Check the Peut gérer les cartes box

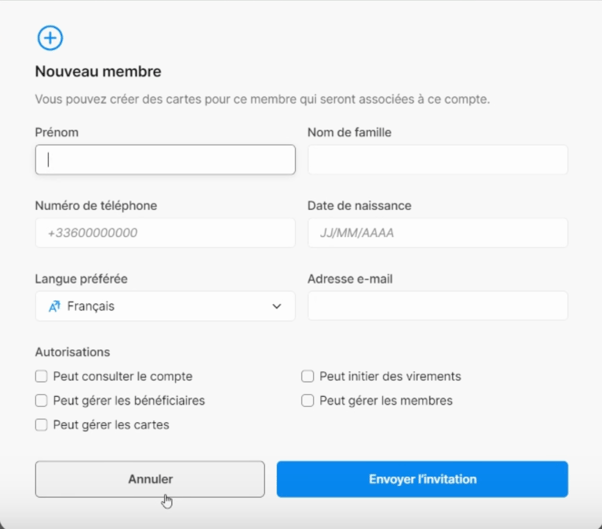pyautogui.click(x=41, y=425)
